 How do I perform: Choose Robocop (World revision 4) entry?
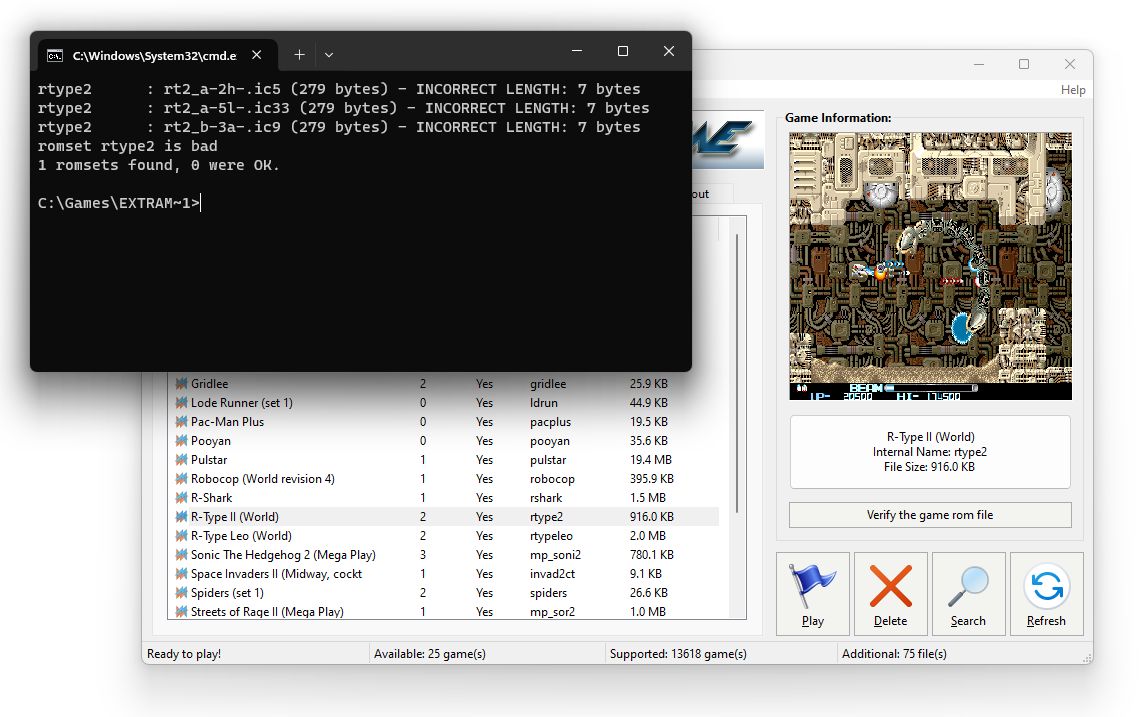pyautogui.click(x=262, y=479)
